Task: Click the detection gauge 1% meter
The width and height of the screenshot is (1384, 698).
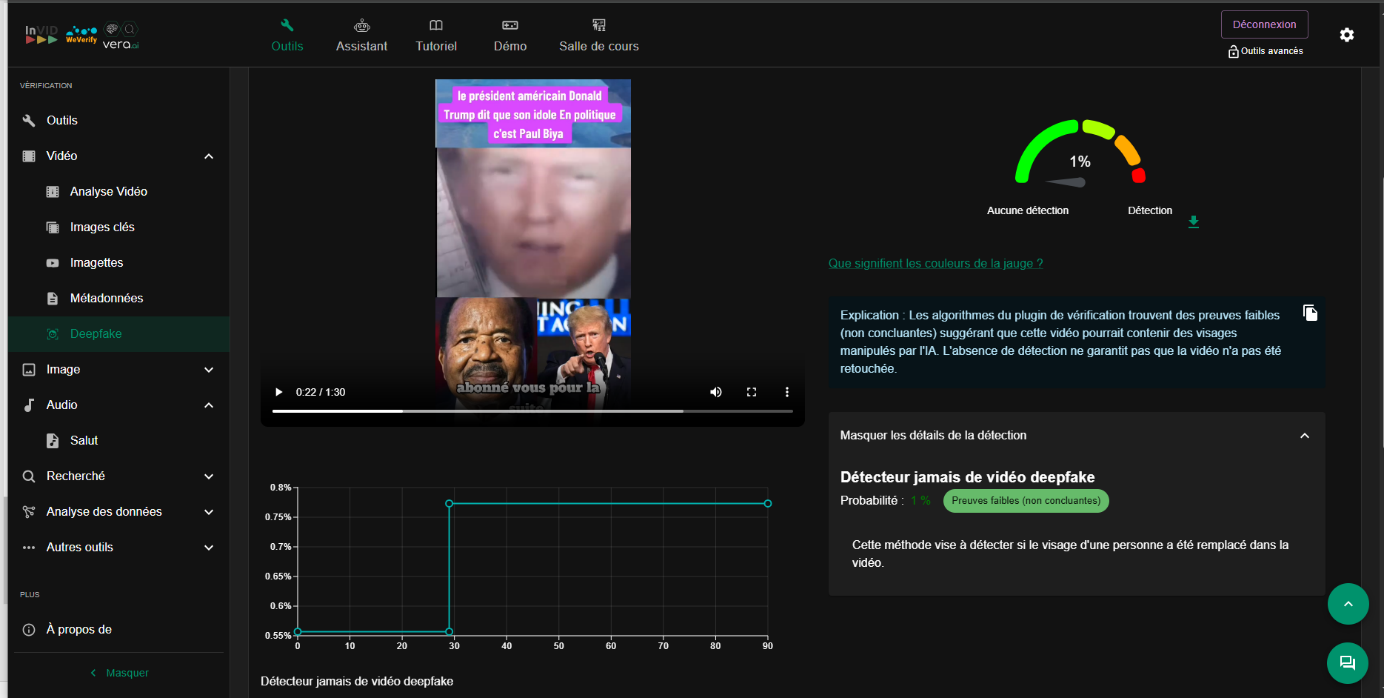Action: click(x=1080, y=152)
